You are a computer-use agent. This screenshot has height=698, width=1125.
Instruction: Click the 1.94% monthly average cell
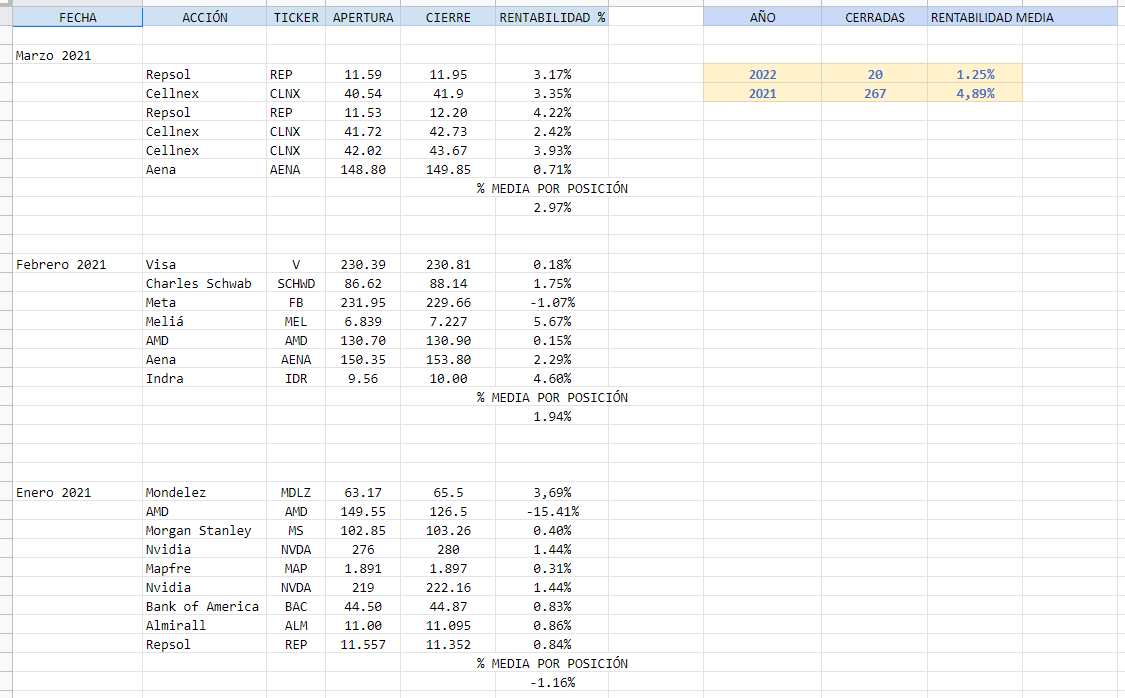click(x=552, y=417)
